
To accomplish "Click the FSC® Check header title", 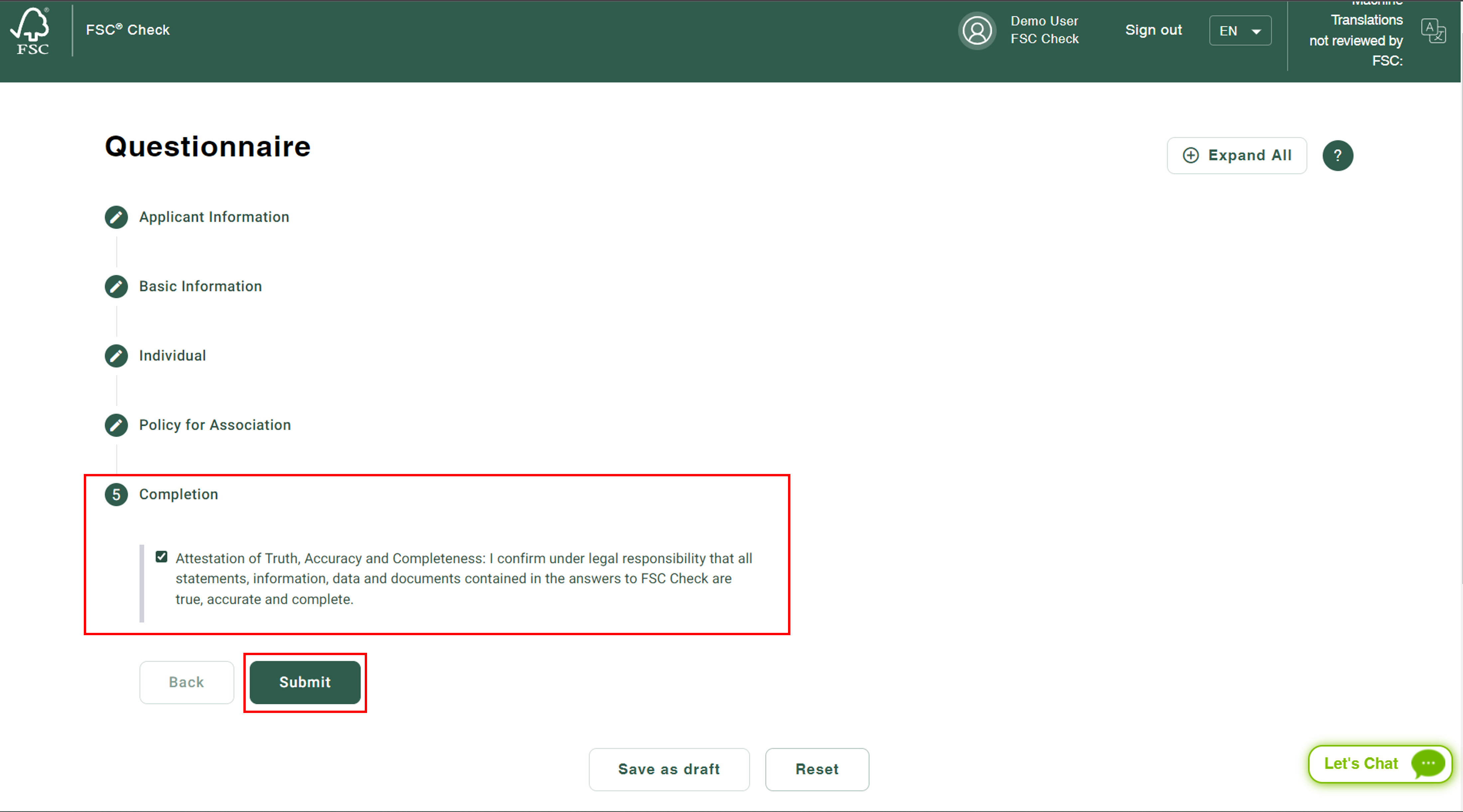I will 128,30.
